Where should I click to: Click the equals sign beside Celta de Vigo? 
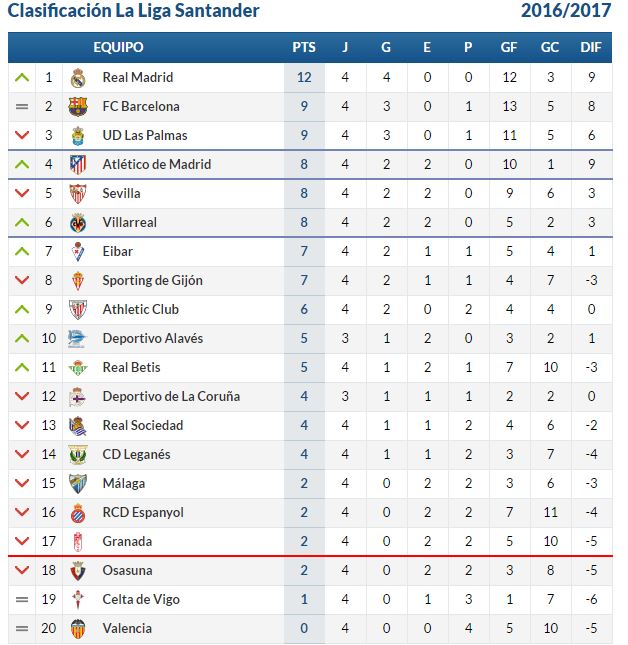click(x=22, y=599)
